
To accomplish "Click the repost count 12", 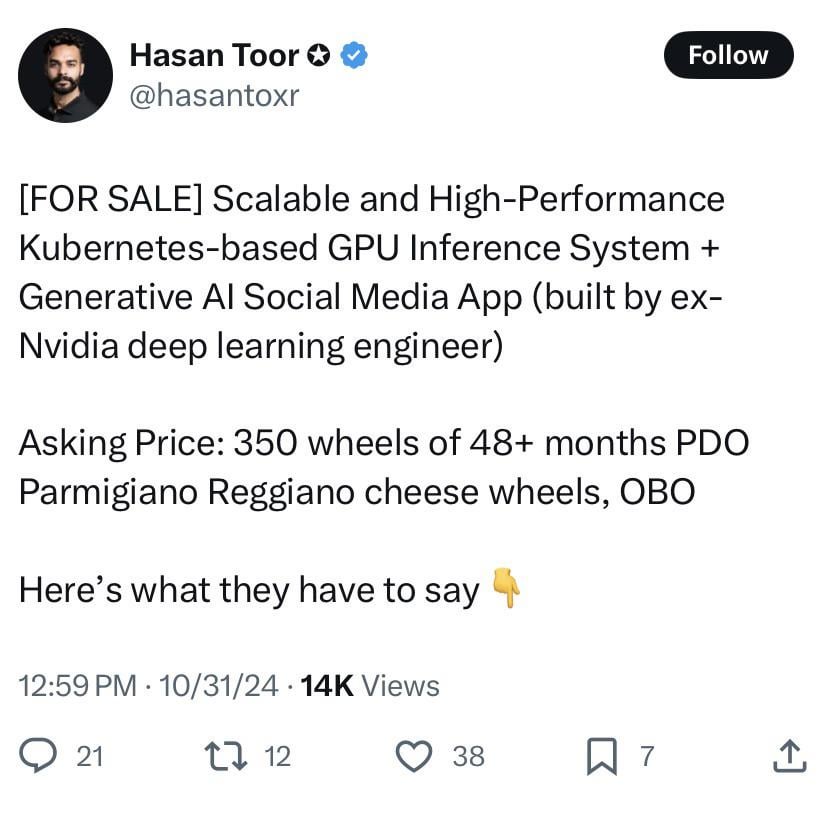I will point(277,757).
